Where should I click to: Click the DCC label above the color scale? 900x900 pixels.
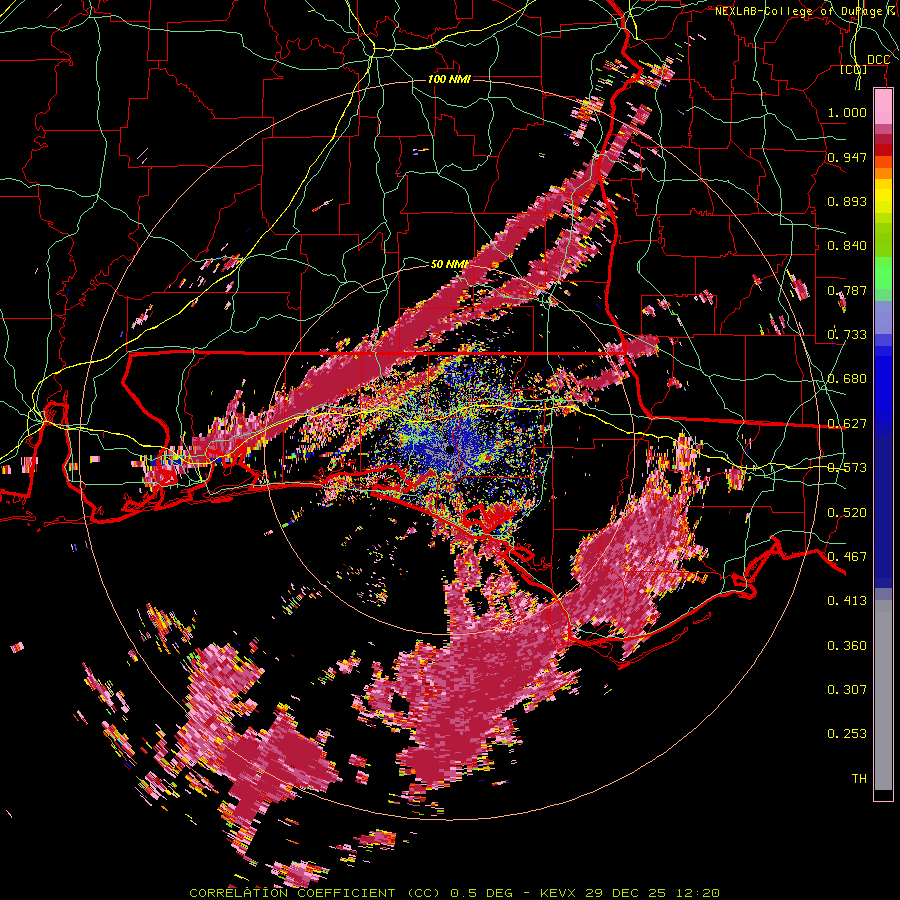click(878, 60)
